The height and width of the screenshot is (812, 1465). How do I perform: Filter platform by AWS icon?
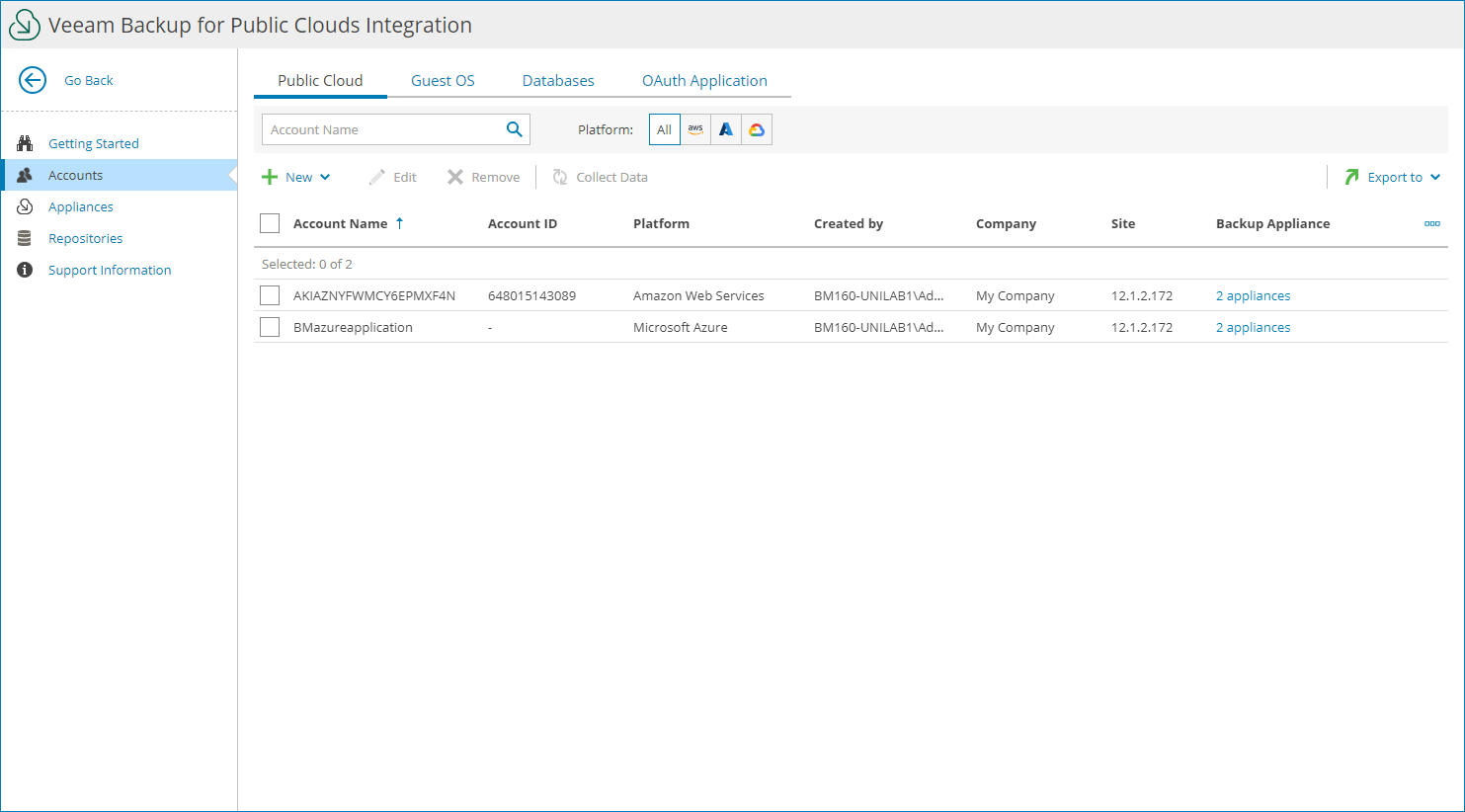click(695, 129)
